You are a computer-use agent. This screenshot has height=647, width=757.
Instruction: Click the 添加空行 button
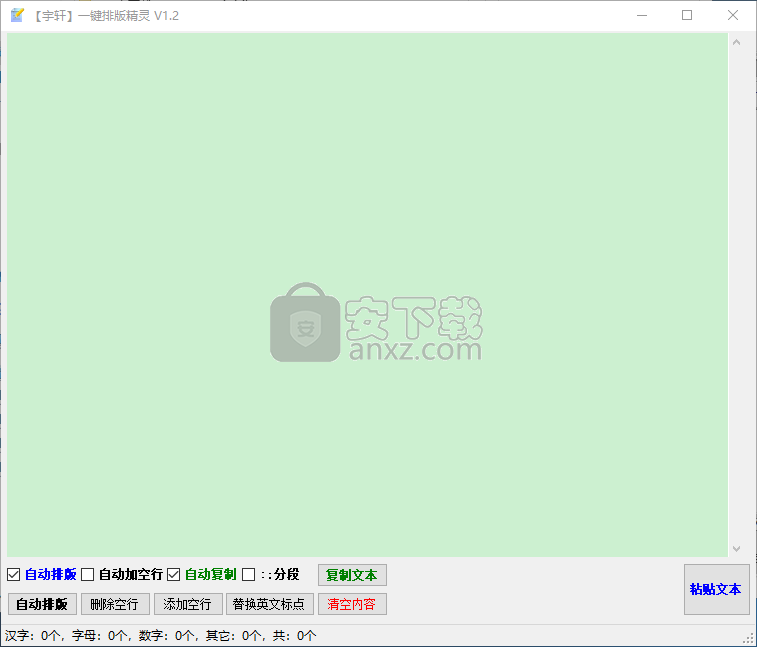click(188, 604)
